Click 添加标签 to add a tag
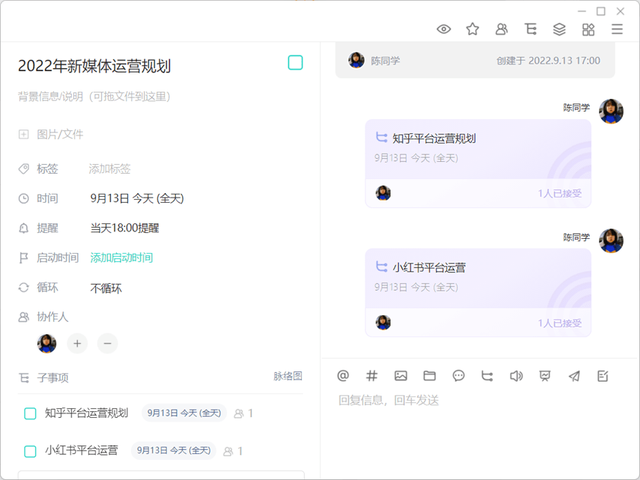This screenshot has width=640, height=480. 109,169
